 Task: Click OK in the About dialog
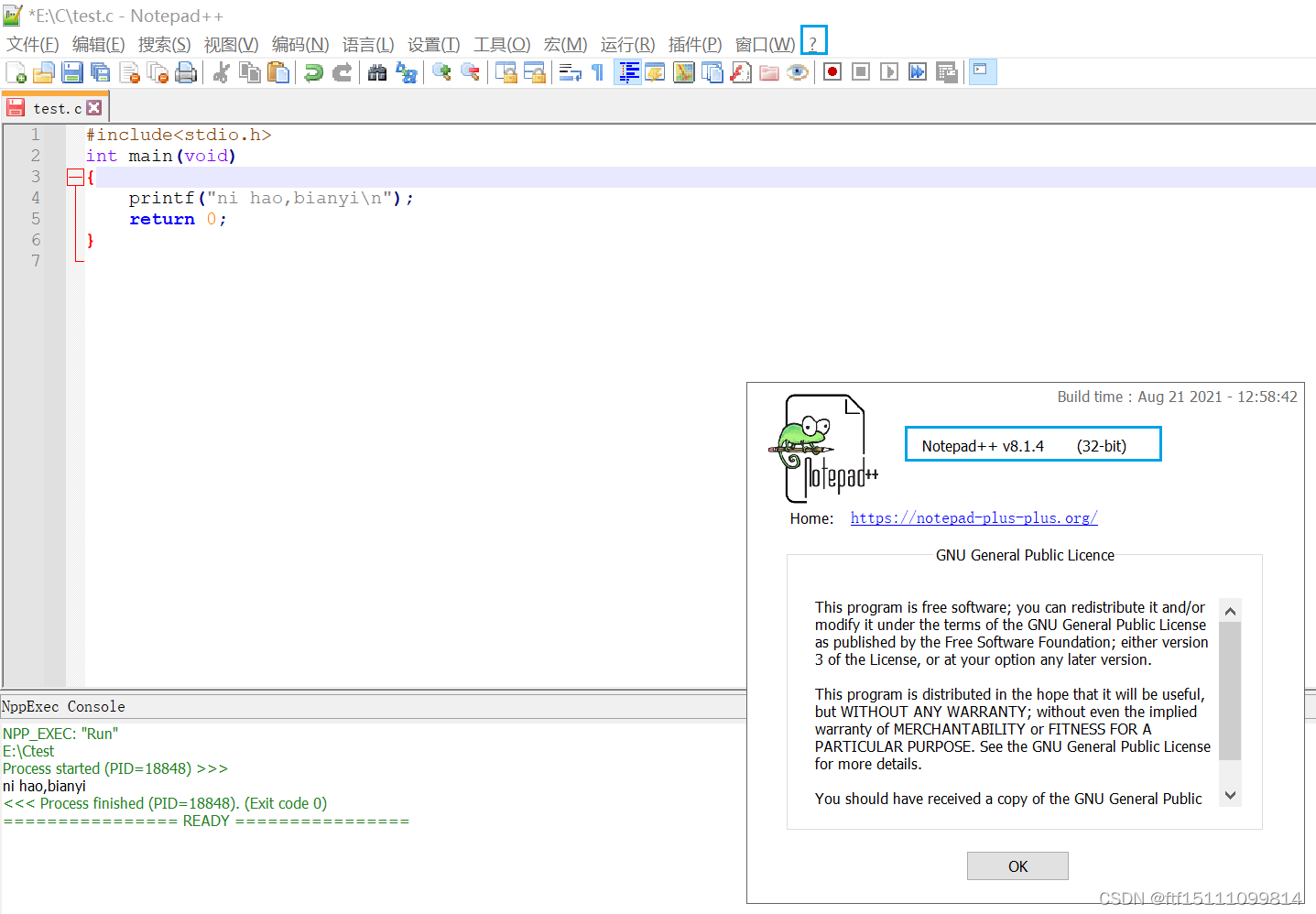click(x=1017, y=866)
